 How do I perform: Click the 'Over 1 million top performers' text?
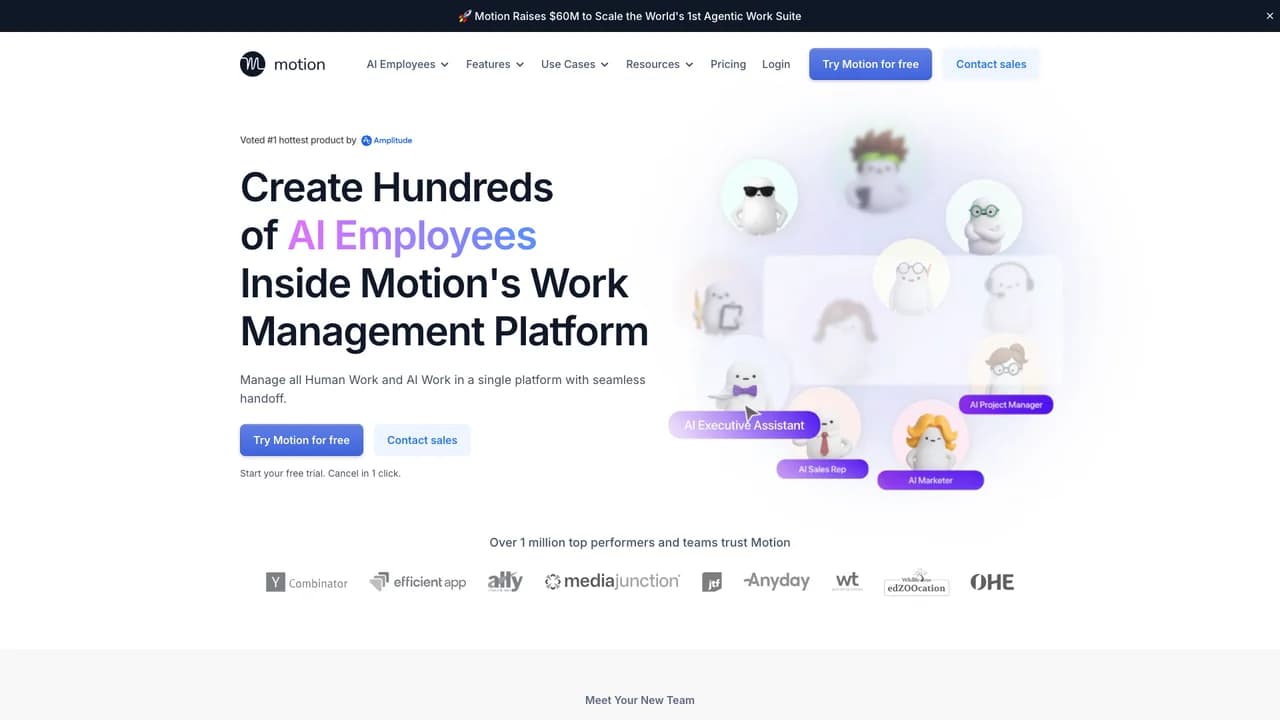(x=640, y=542)
